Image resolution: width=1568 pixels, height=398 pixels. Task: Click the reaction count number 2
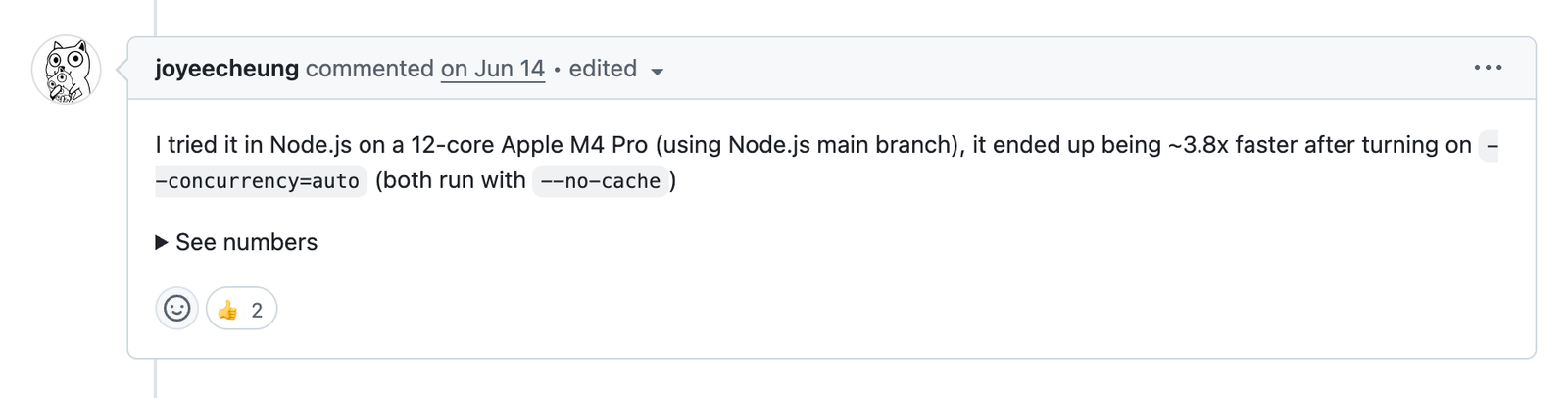pyautogui.click(x=257, y=310)
